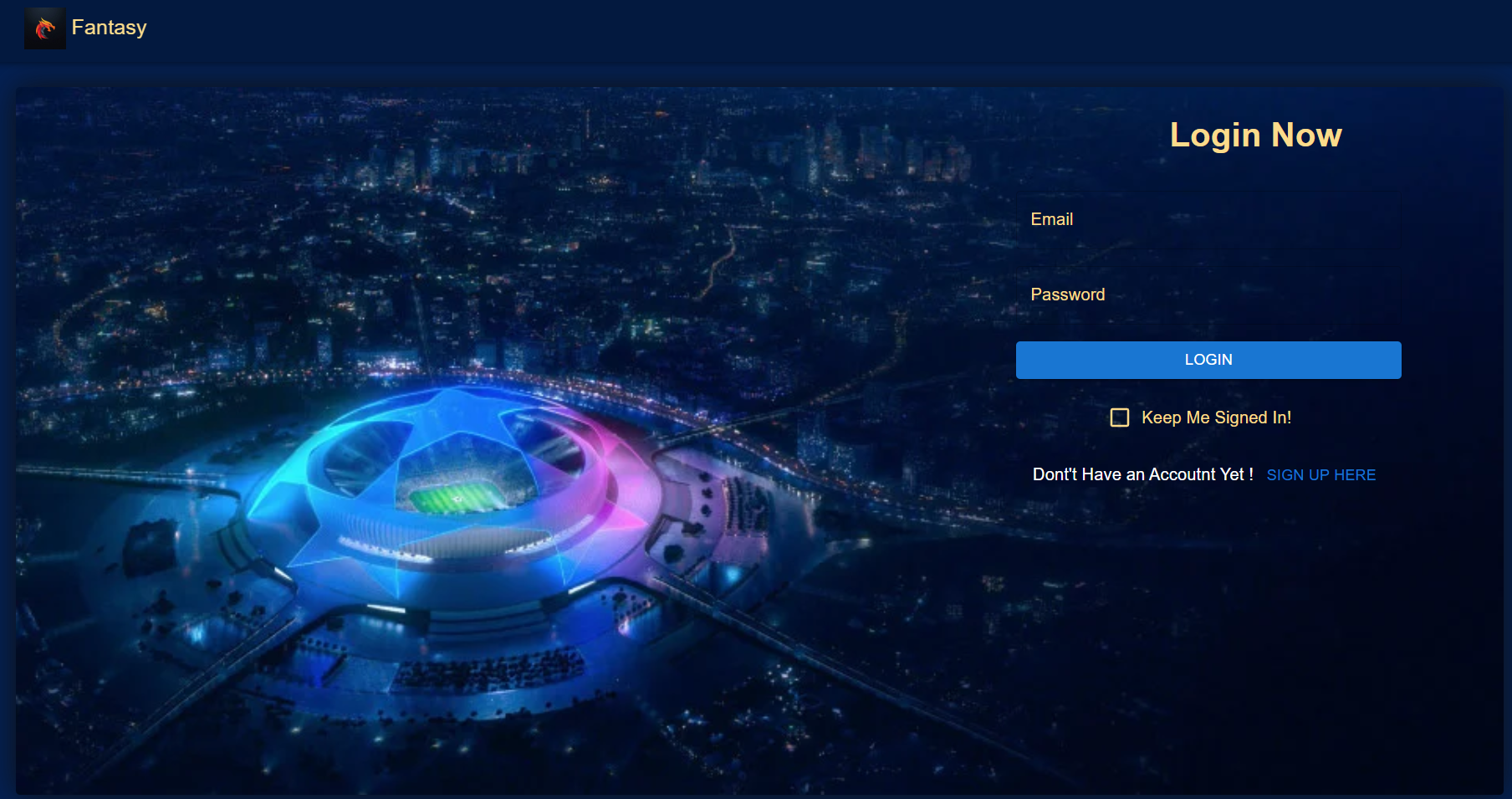Viewport: 1512px width, 799px height.
Task: Follow the SIGN UP HERE link
Action: pyautogui.click(x=1321, y=475)
